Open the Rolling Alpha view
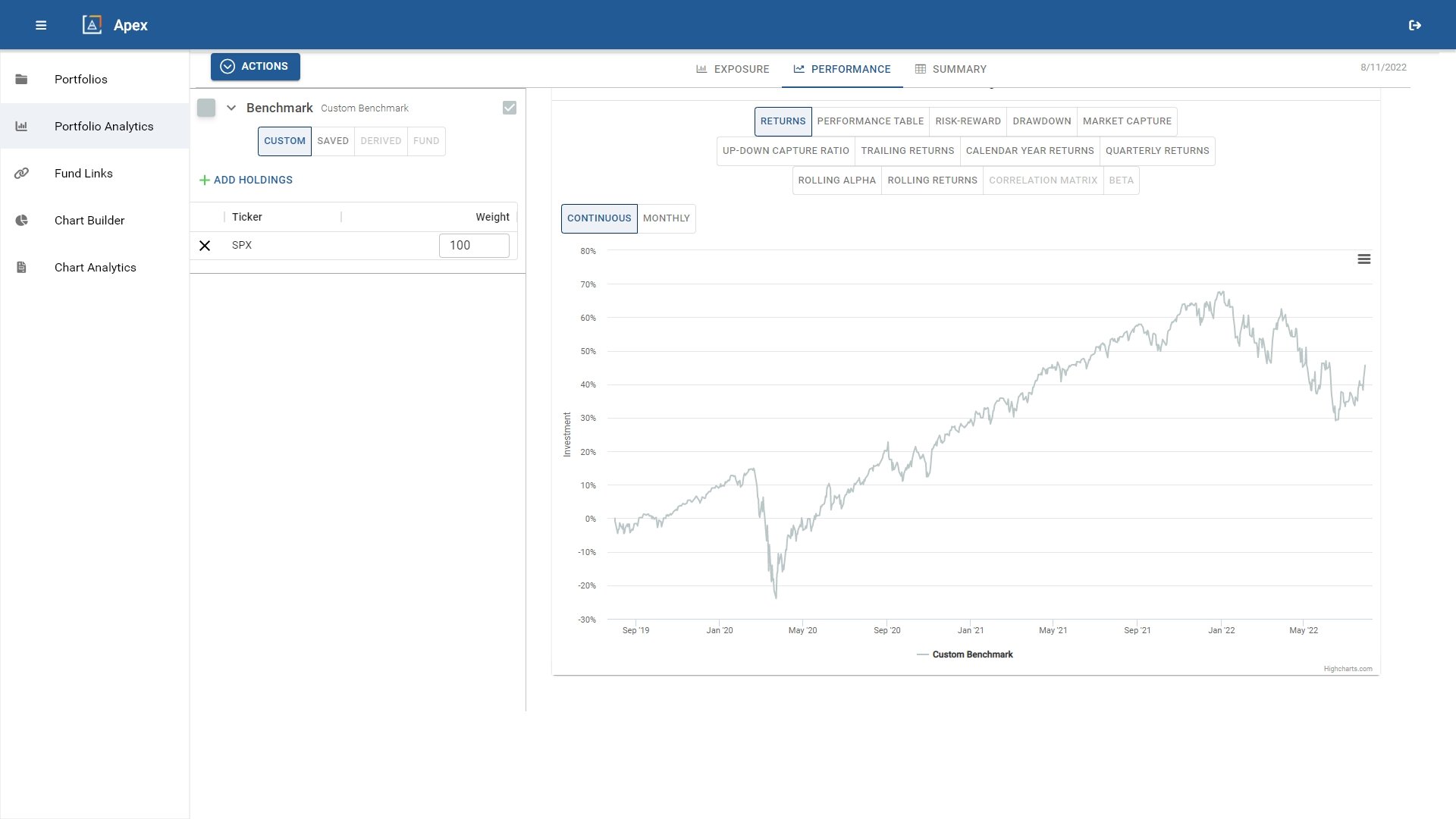 pos(836,180)
